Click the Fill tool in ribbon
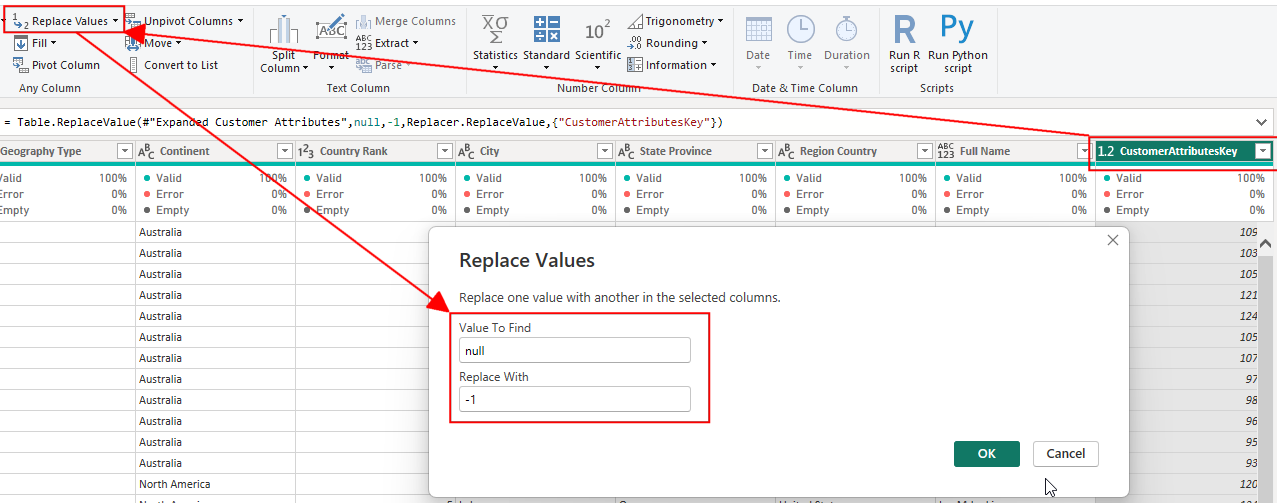 point(35,43)
